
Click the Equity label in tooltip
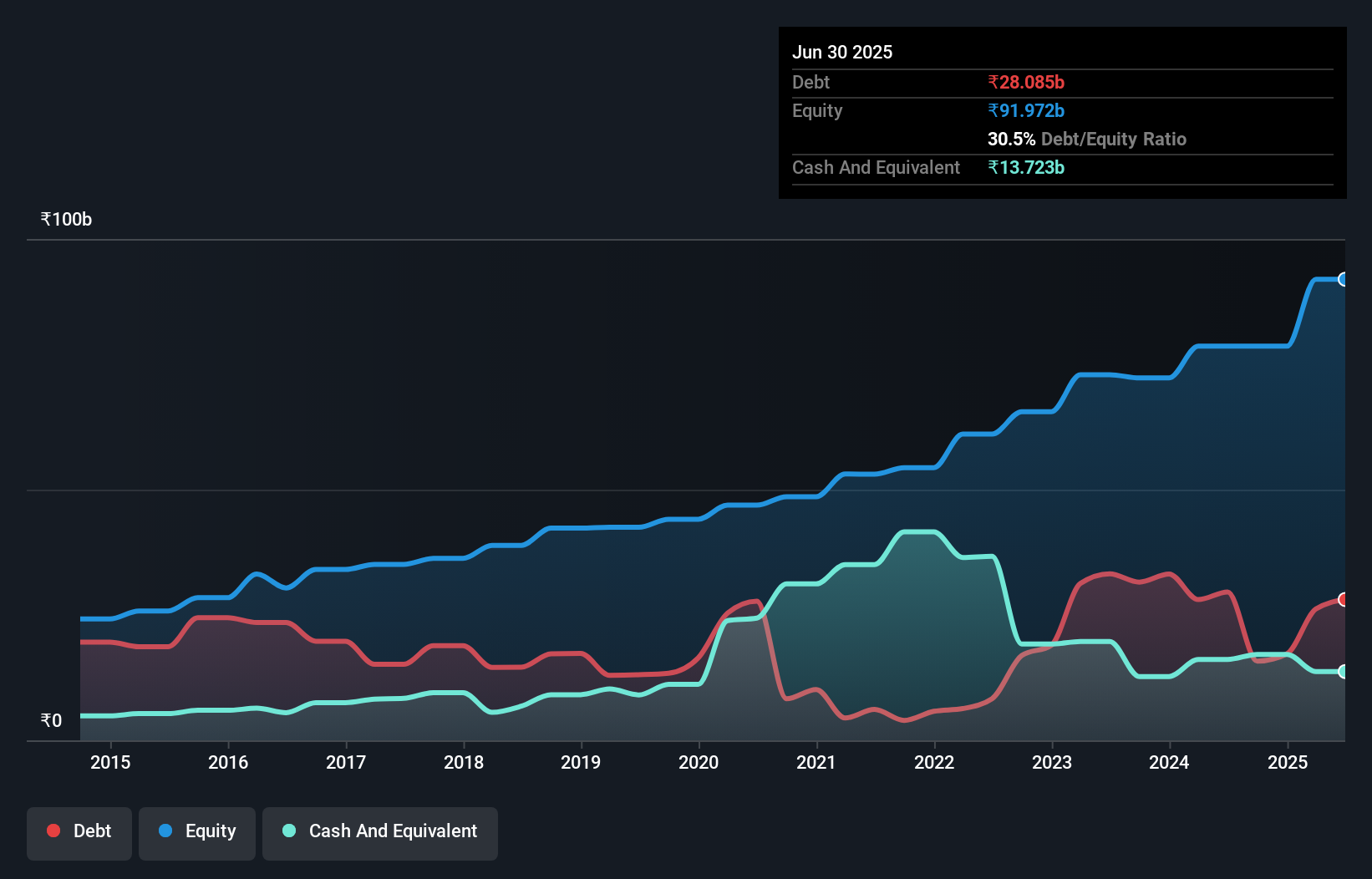tap(817, 110)
